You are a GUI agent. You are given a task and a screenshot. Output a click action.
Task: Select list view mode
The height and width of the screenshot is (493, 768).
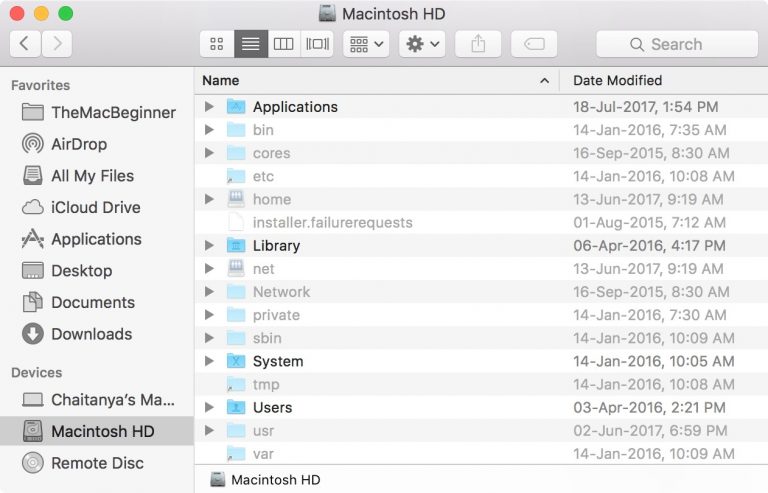coord(251,44)
